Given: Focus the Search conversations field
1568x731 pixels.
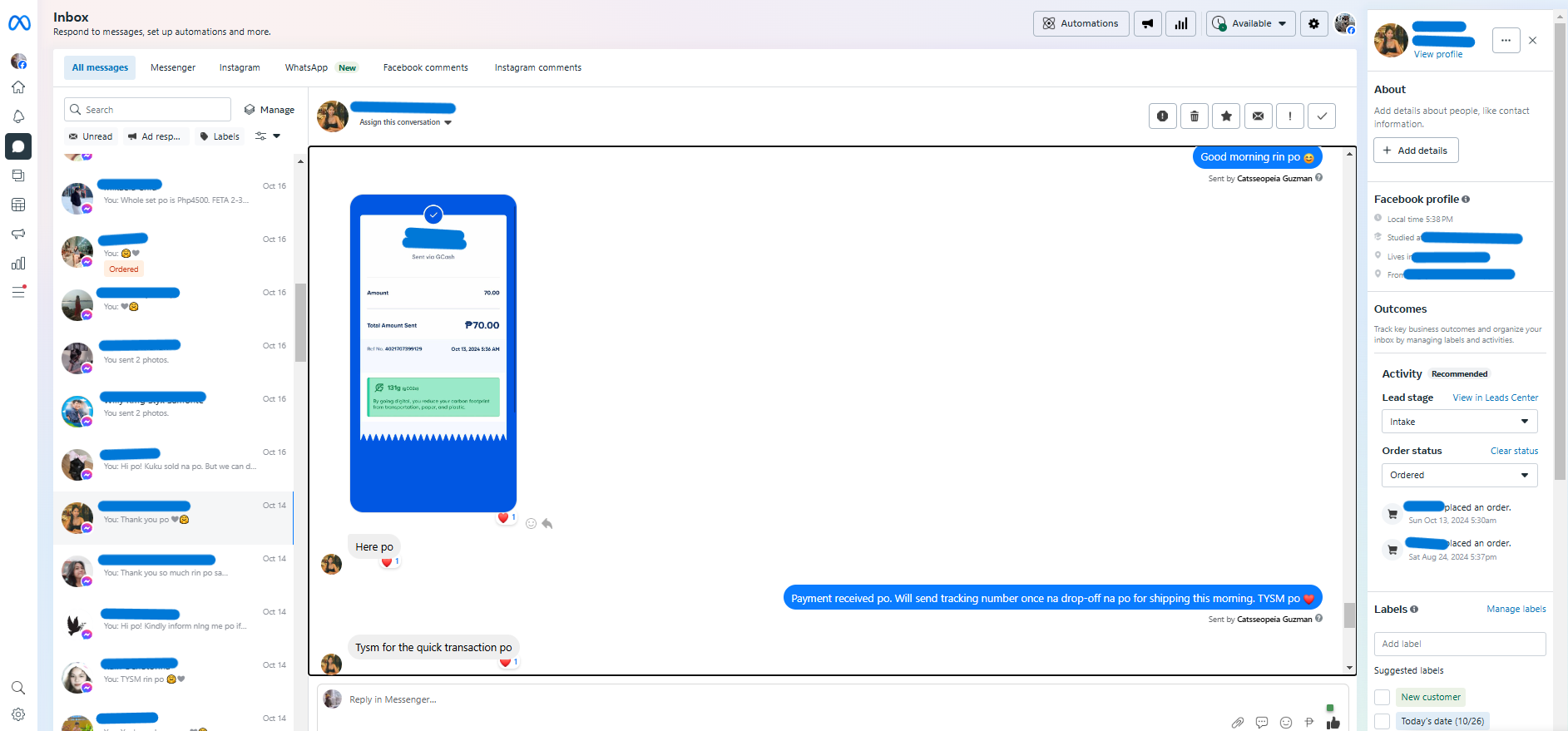Looking at the screenshot, I should pyautogui.click(x=147, y=110).
